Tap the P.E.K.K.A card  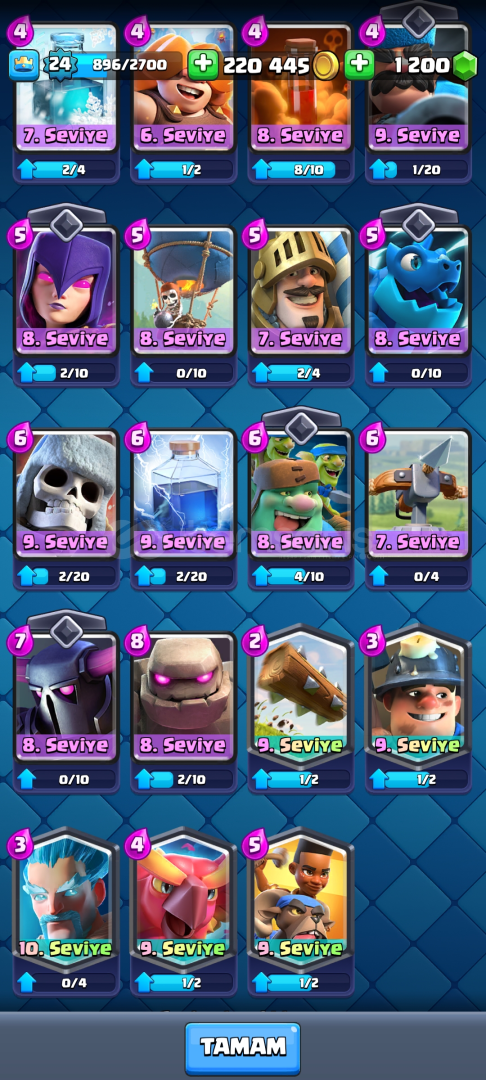(x=65, y=697)
